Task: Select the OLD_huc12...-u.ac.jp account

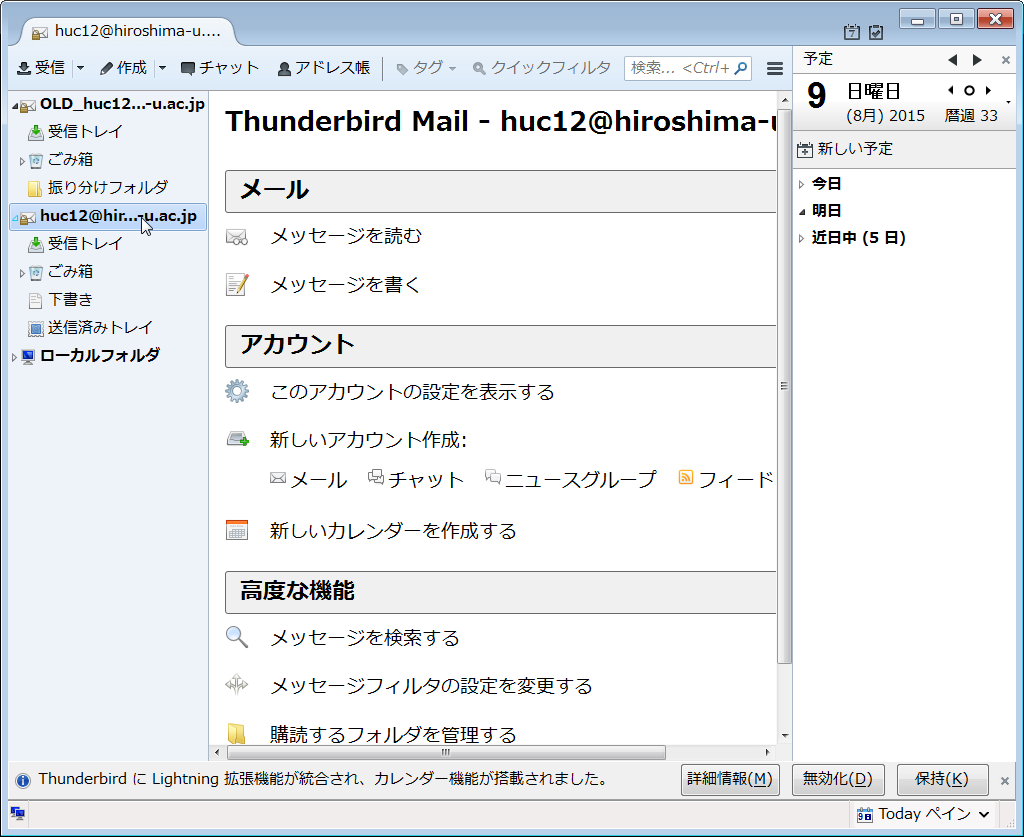Action: 122,104
